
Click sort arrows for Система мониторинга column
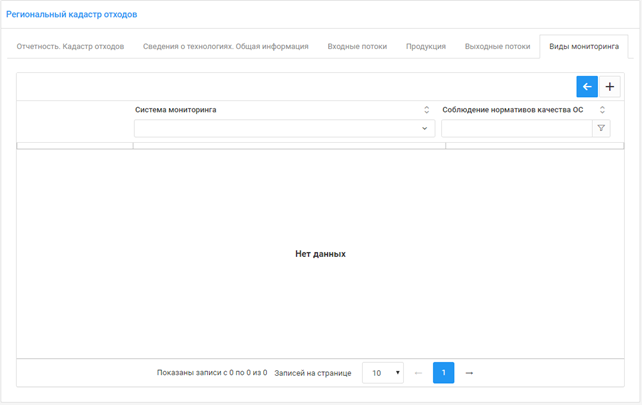[427, 110]
